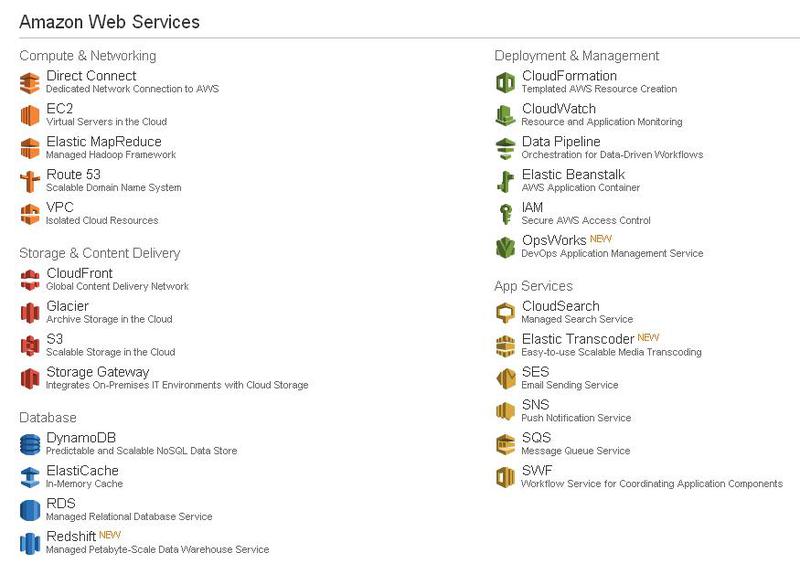Screen dimensions: 800x574
Task: Select the CloudSearch icon
Action: [505, 313]
